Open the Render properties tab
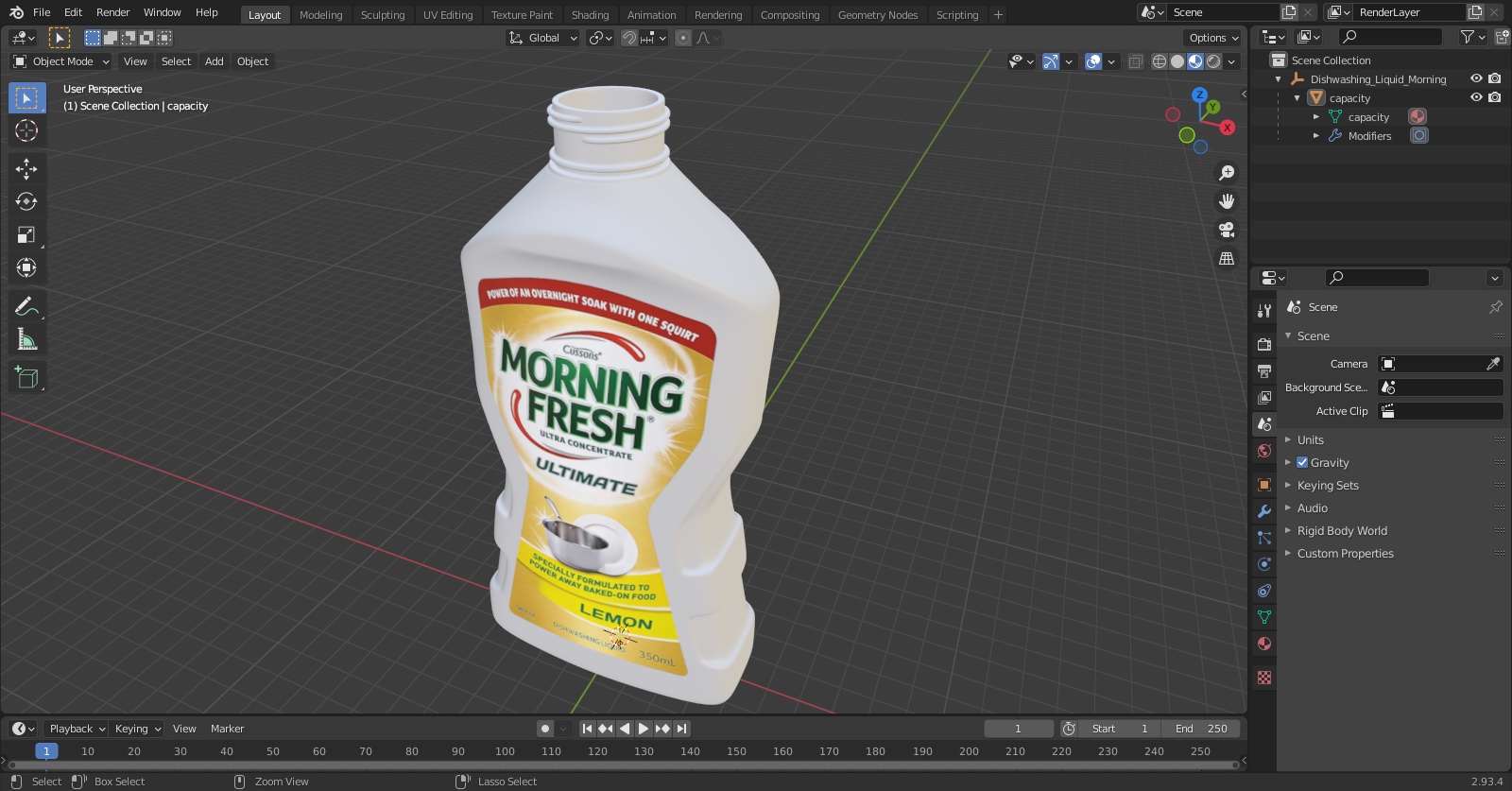Screen dimensions: 1512x791 [x=1264, y=344]
